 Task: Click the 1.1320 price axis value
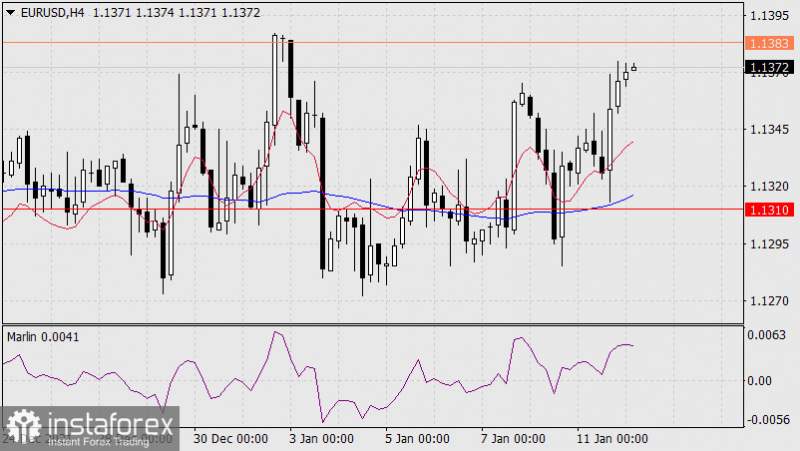point(769,186)
